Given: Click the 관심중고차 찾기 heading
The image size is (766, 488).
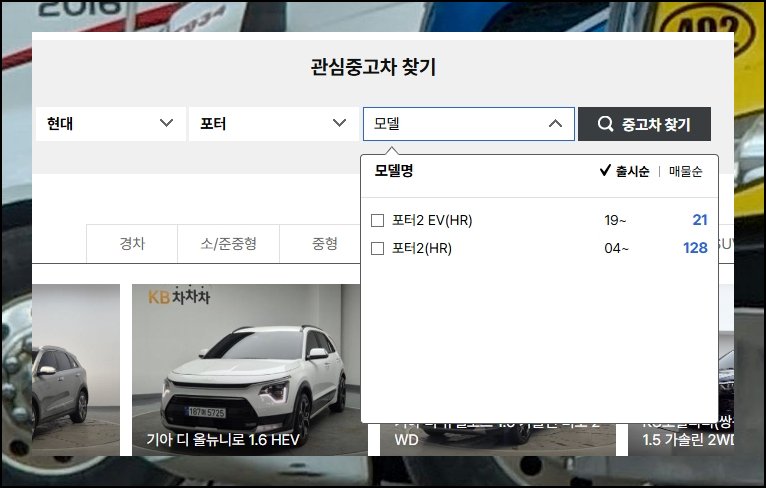Looking at the screenshot, I should (373, 67).
